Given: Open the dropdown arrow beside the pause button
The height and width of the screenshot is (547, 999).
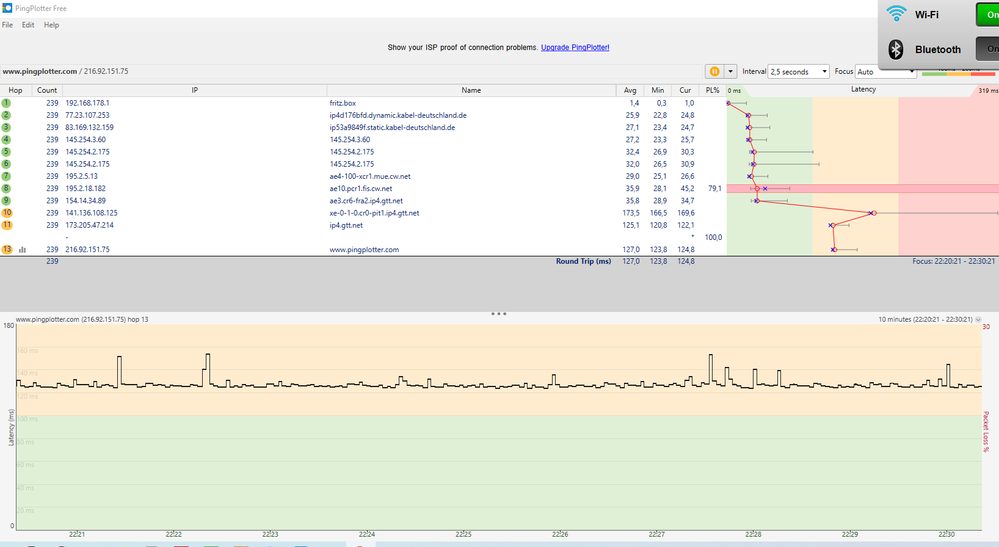Looking at the screenshot, I should pyautogui.click(x=731, y=71).
